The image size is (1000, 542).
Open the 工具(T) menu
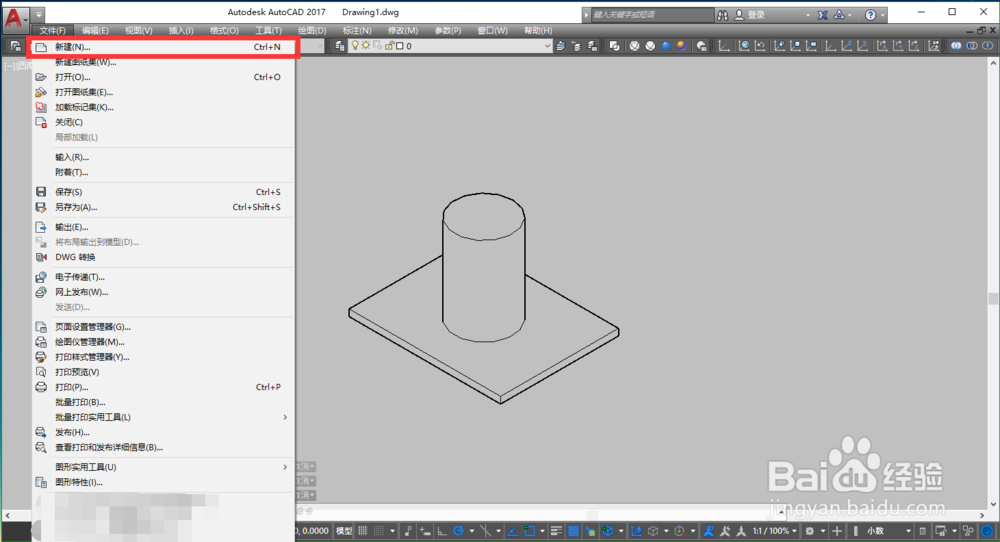click(x=268, y=31)
